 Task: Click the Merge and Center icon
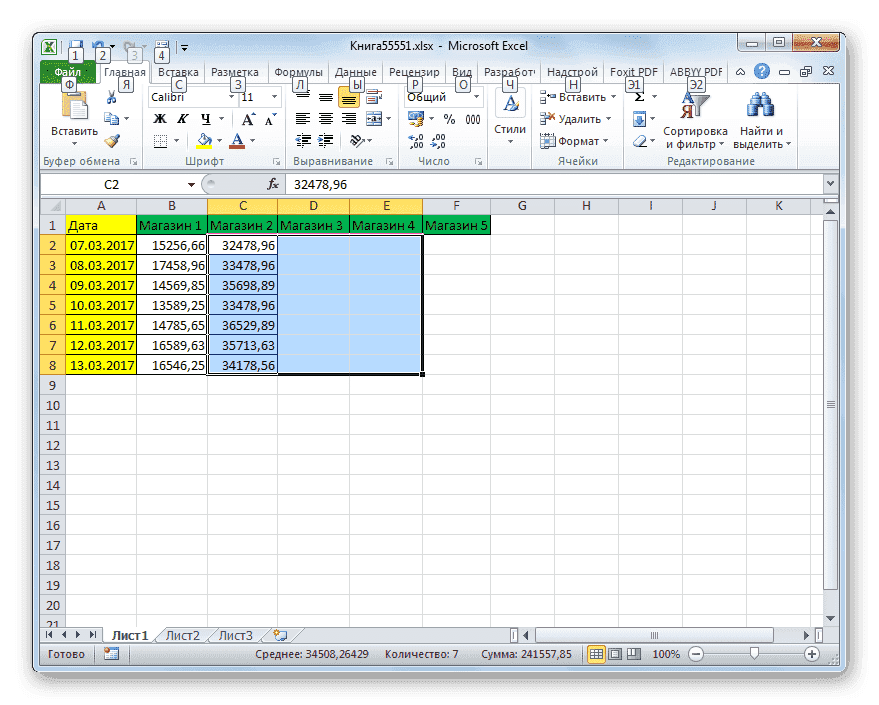376,117
